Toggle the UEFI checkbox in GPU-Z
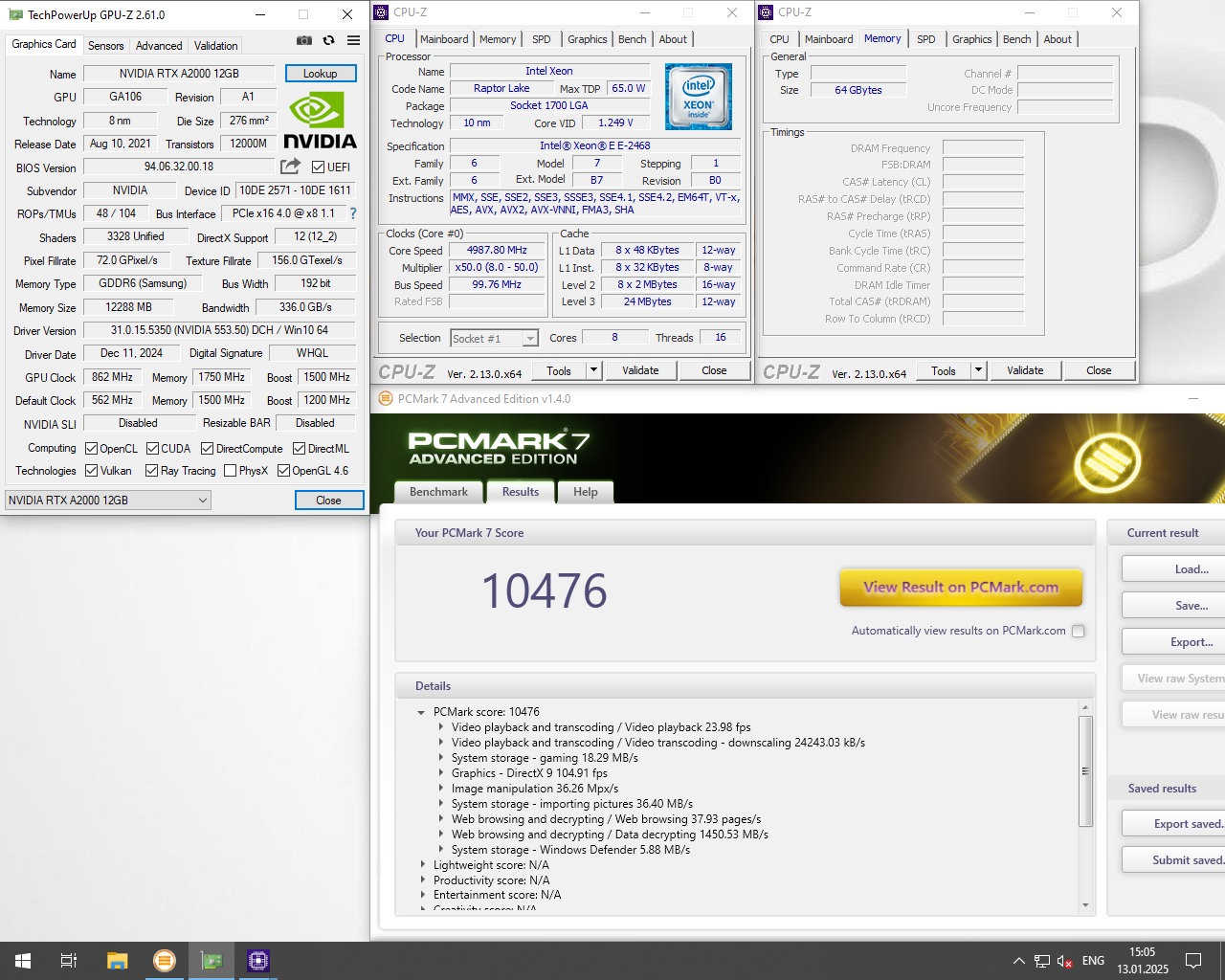Viewport: 1225px width, 980px height. click(x=319, y=167)
